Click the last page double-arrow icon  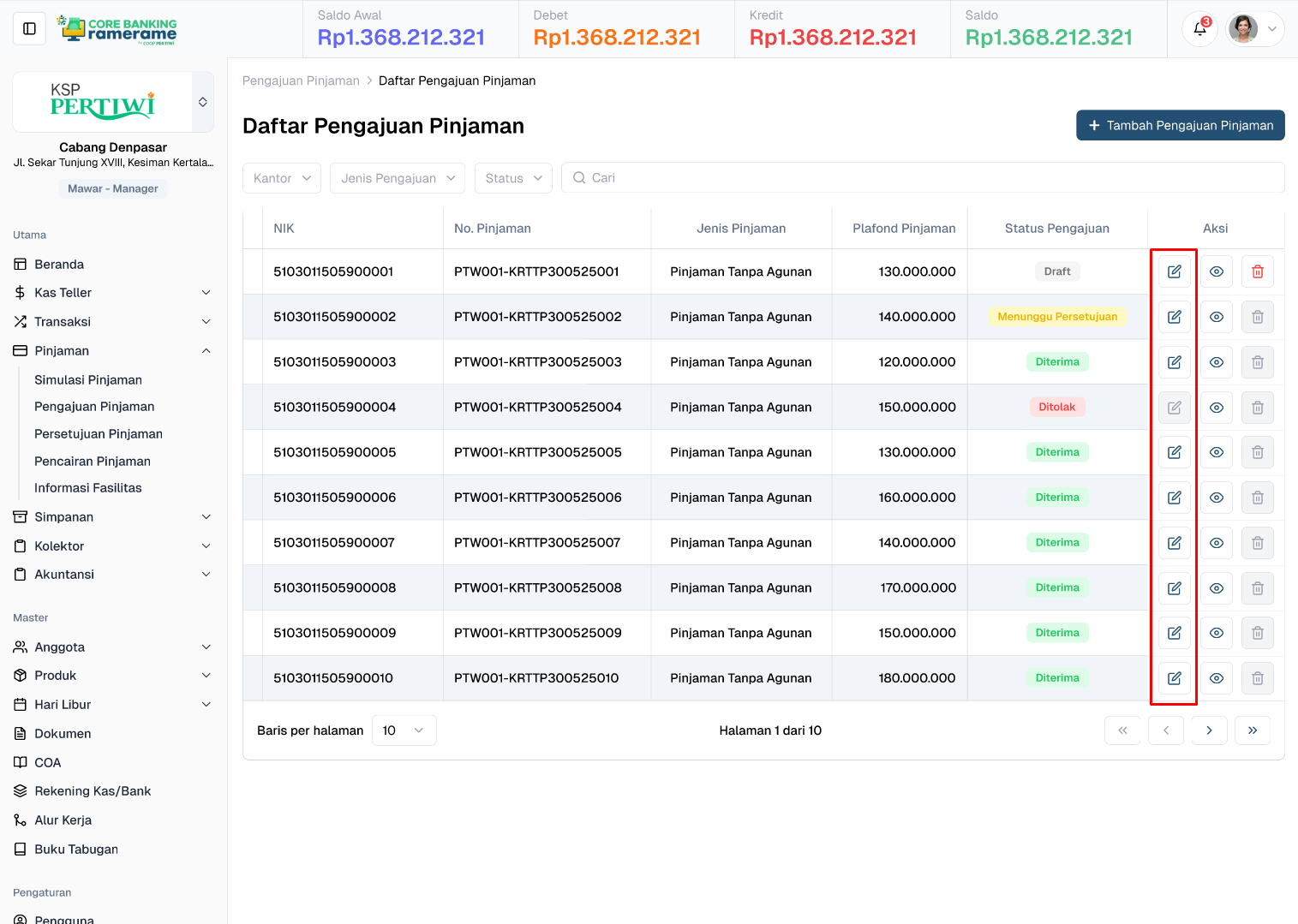1252,730
